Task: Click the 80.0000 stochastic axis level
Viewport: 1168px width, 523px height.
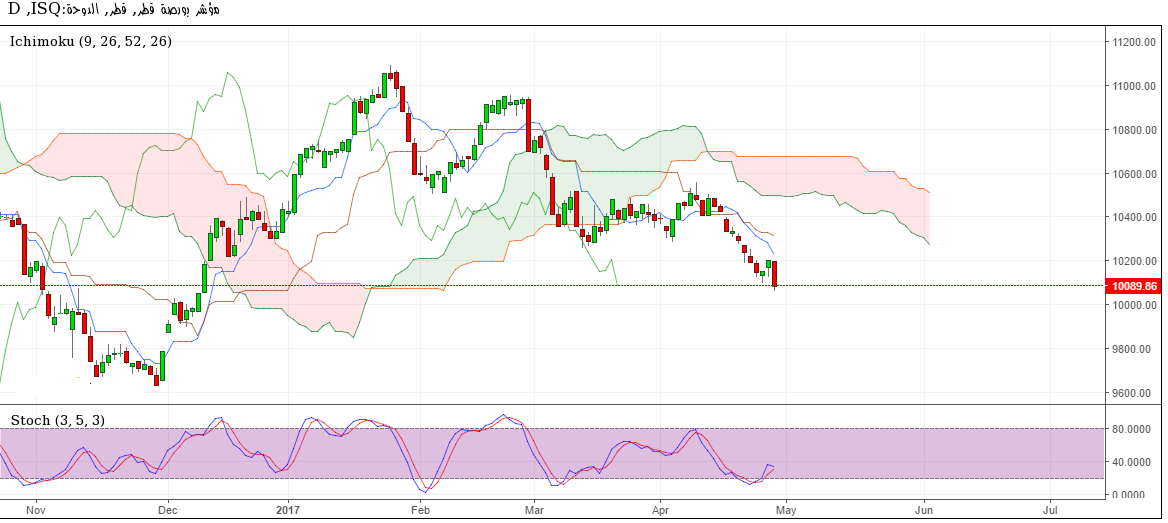Action: 1134,429
